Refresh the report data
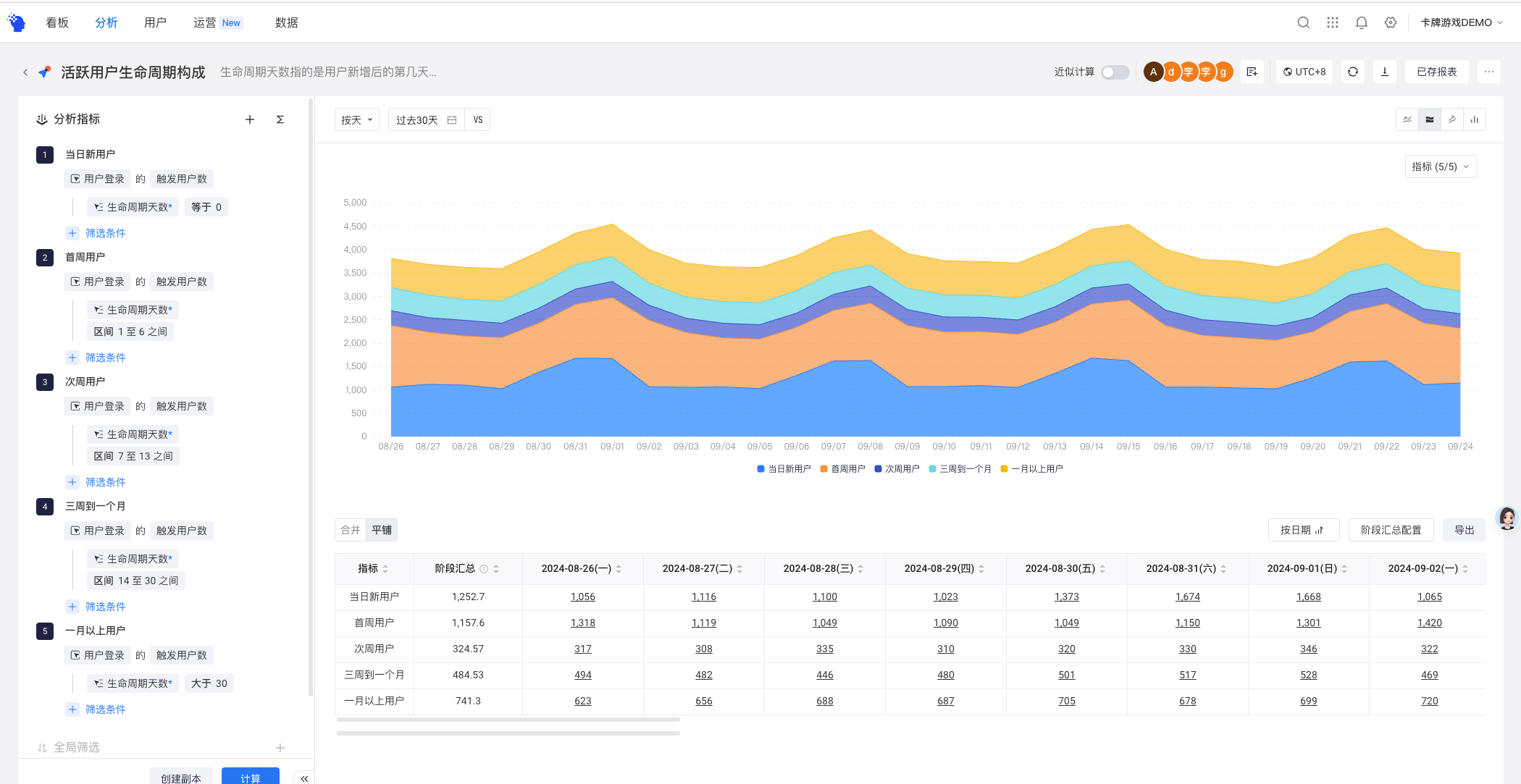Viewport: 1521px width, 784px height. click(x=1353, y=72)
